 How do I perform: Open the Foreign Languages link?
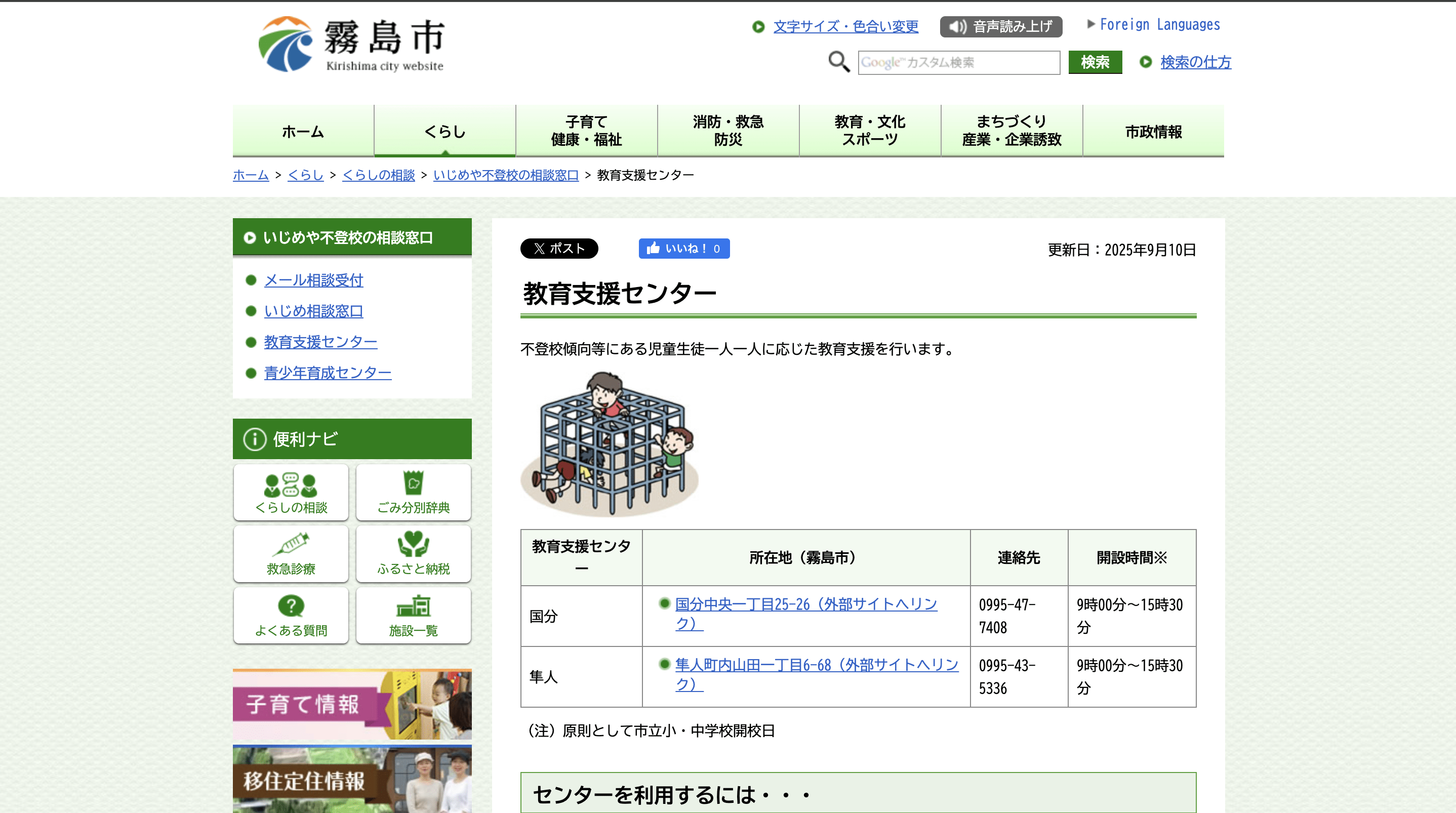pos(1160,24)
